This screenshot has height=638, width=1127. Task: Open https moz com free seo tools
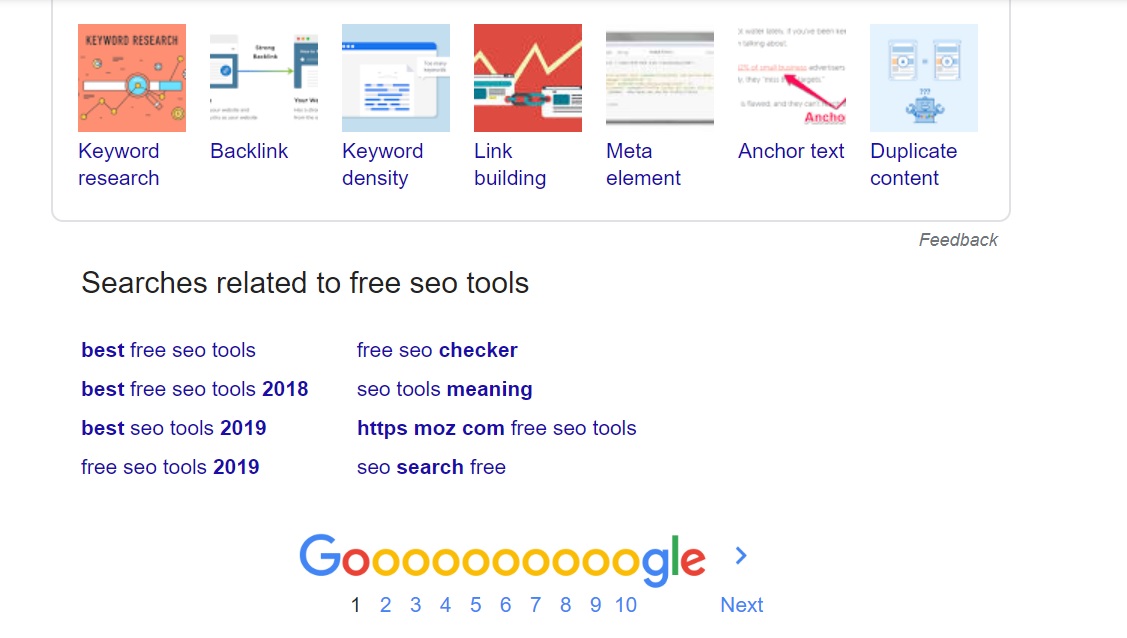497,428
